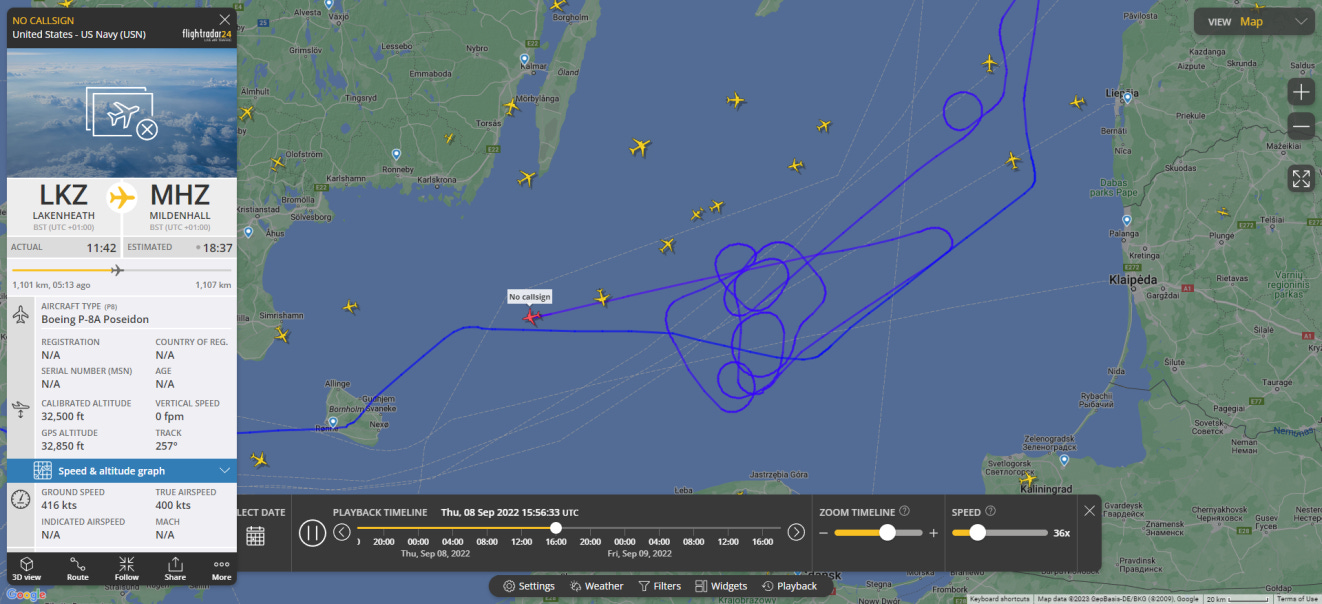Follow the aircraft on the map

127,568
